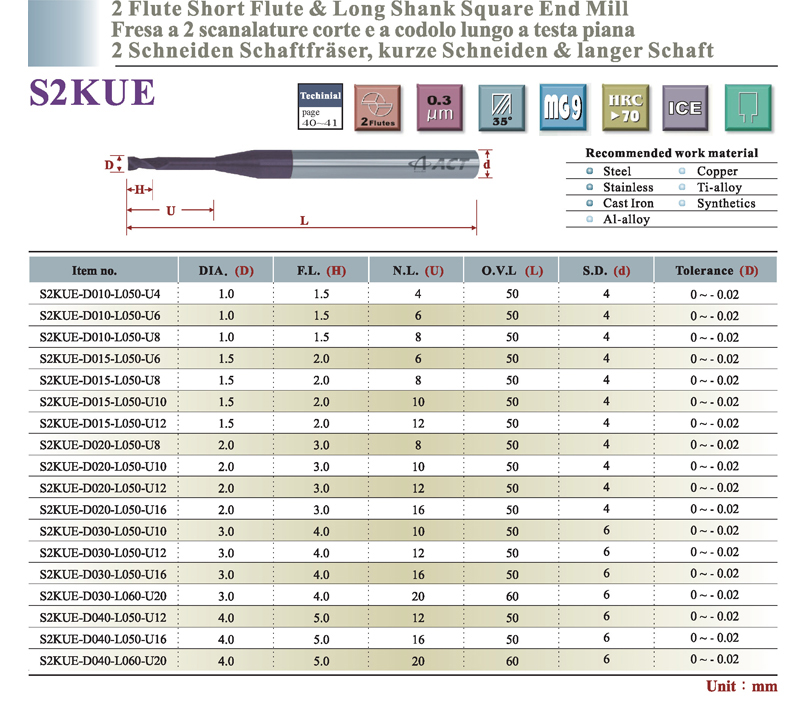Select item S2KUE-D015-L050-U6
Viewport: 800px width, 708px height.
100,359
